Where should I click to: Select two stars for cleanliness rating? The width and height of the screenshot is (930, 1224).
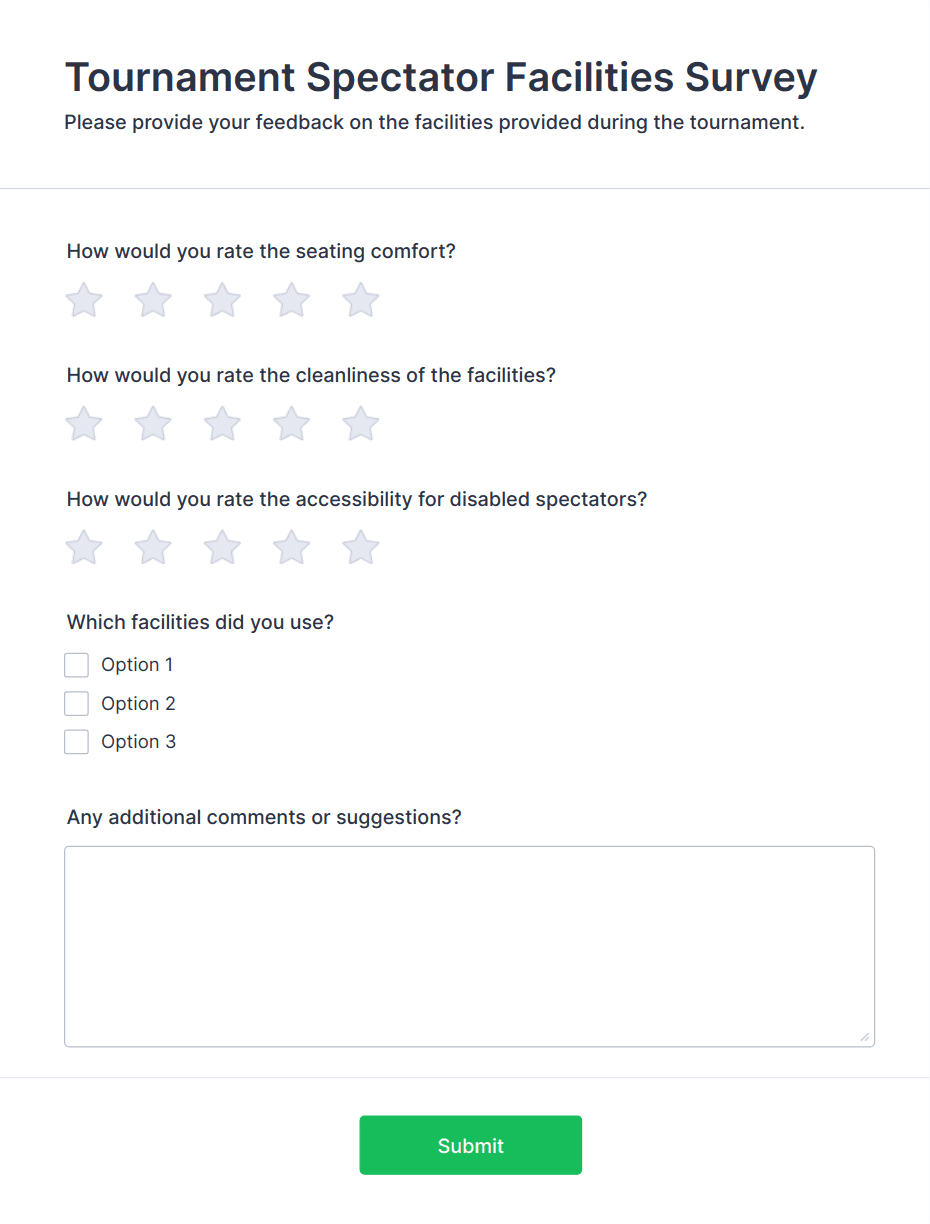pyautogui.click(x=152, y=423)
